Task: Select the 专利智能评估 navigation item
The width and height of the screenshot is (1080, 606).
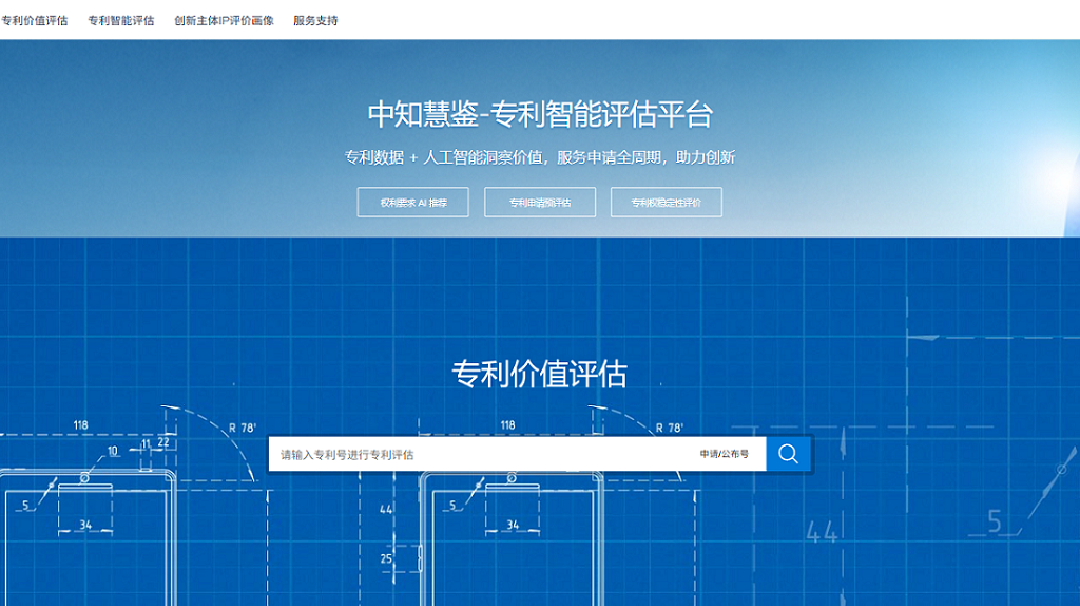Action: pos(121,20)
